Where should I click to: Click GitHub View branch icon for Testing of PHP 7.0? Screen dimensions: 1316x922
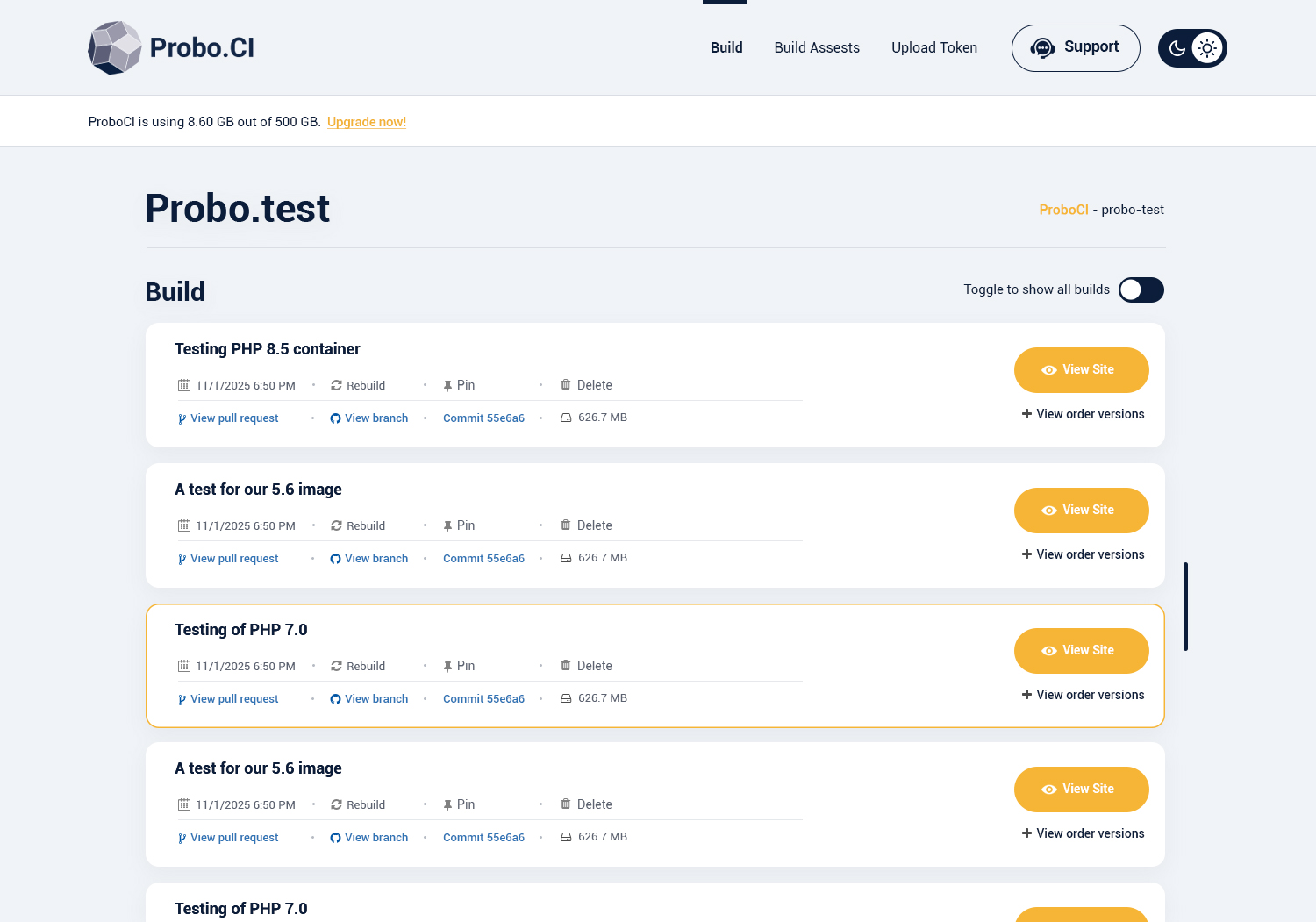(335, 699)
